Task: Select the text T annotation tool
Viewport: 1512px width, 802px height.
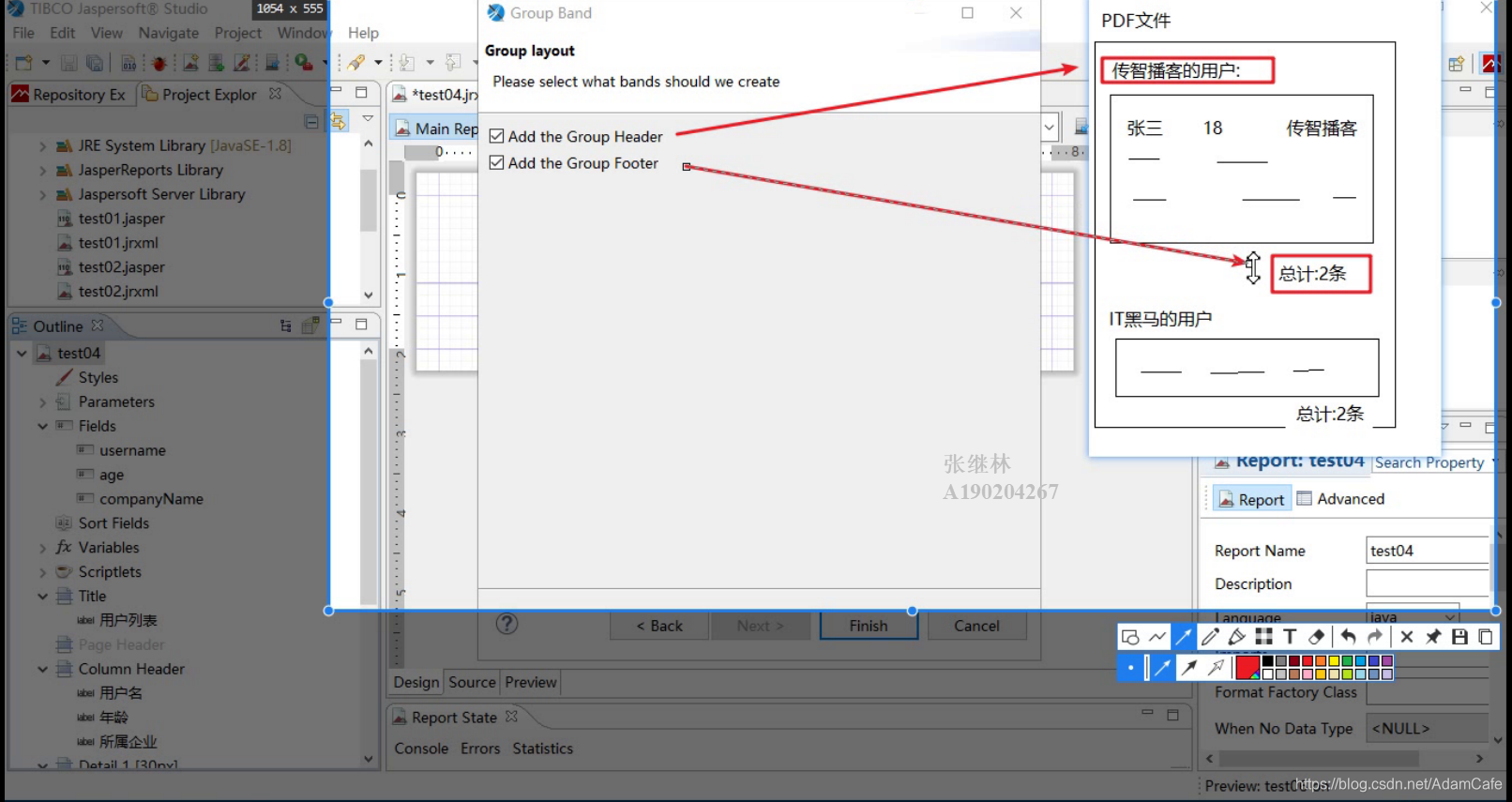Action: pyautogui.click(x=1290, y=637)
